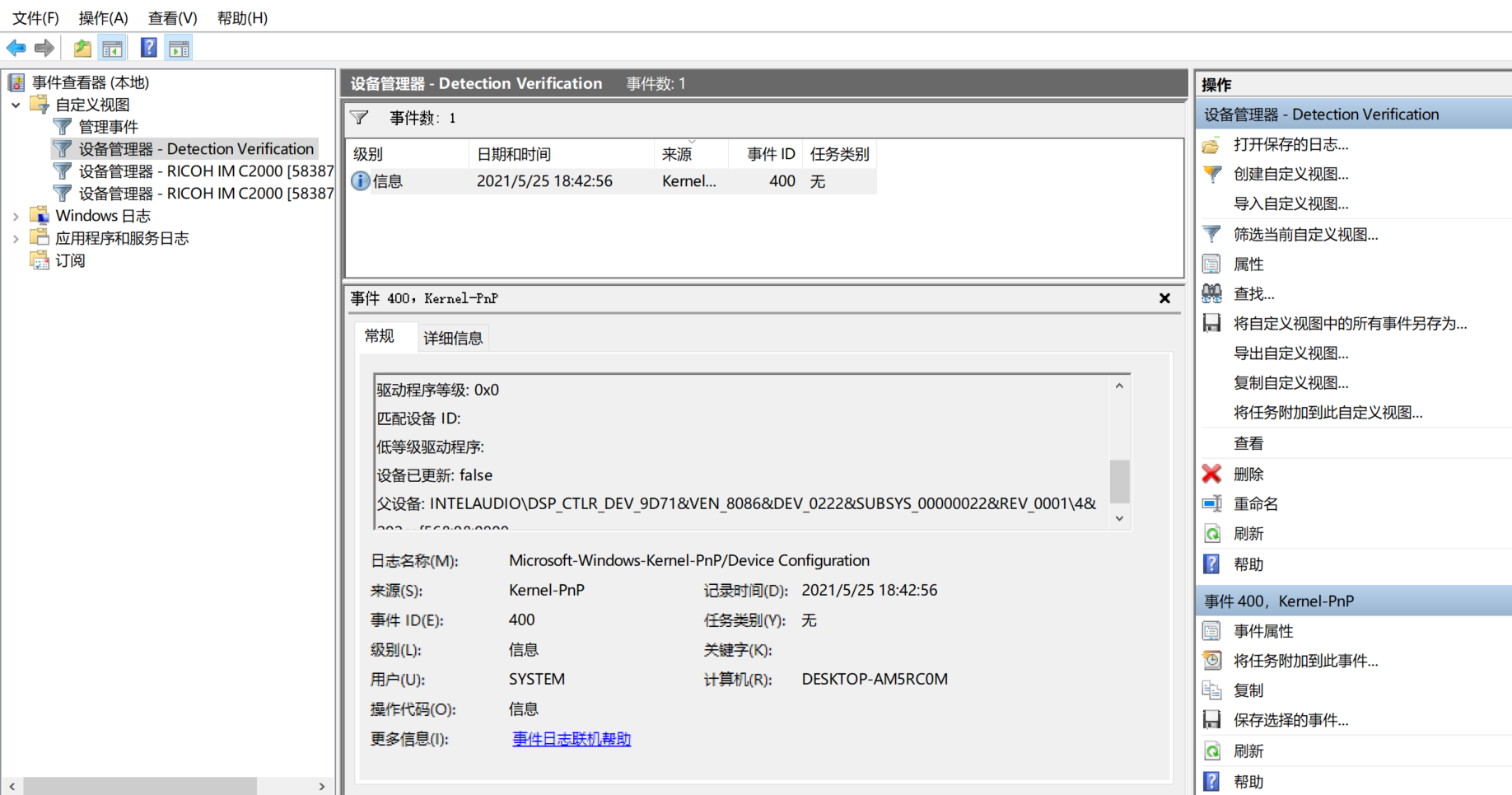Click 创建自定义视图... action
The width and height of the screenshot is (1512, 795).
1290,175
